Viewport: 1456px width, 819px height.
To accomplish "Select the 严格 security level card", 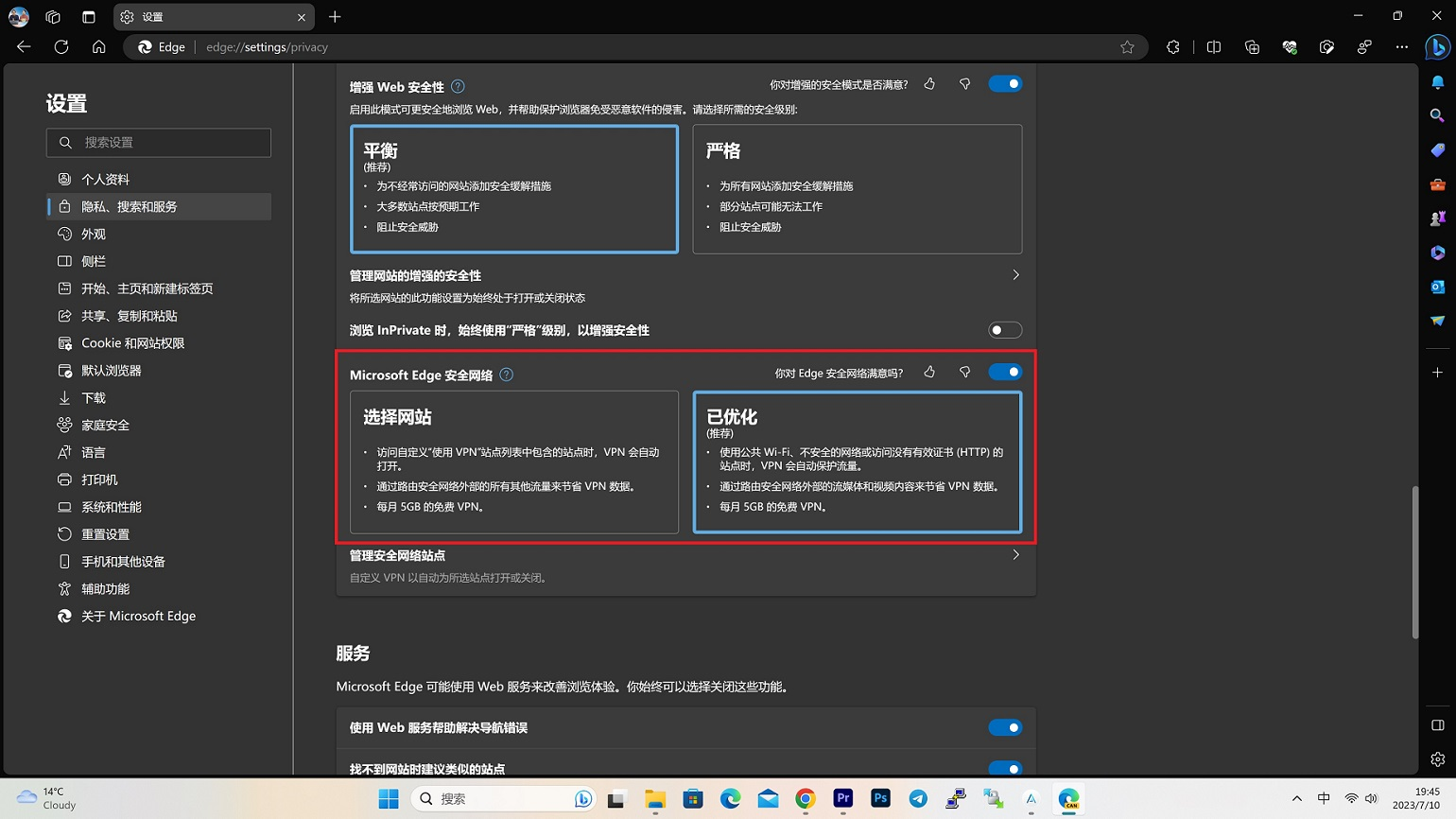I will (858, 189).
